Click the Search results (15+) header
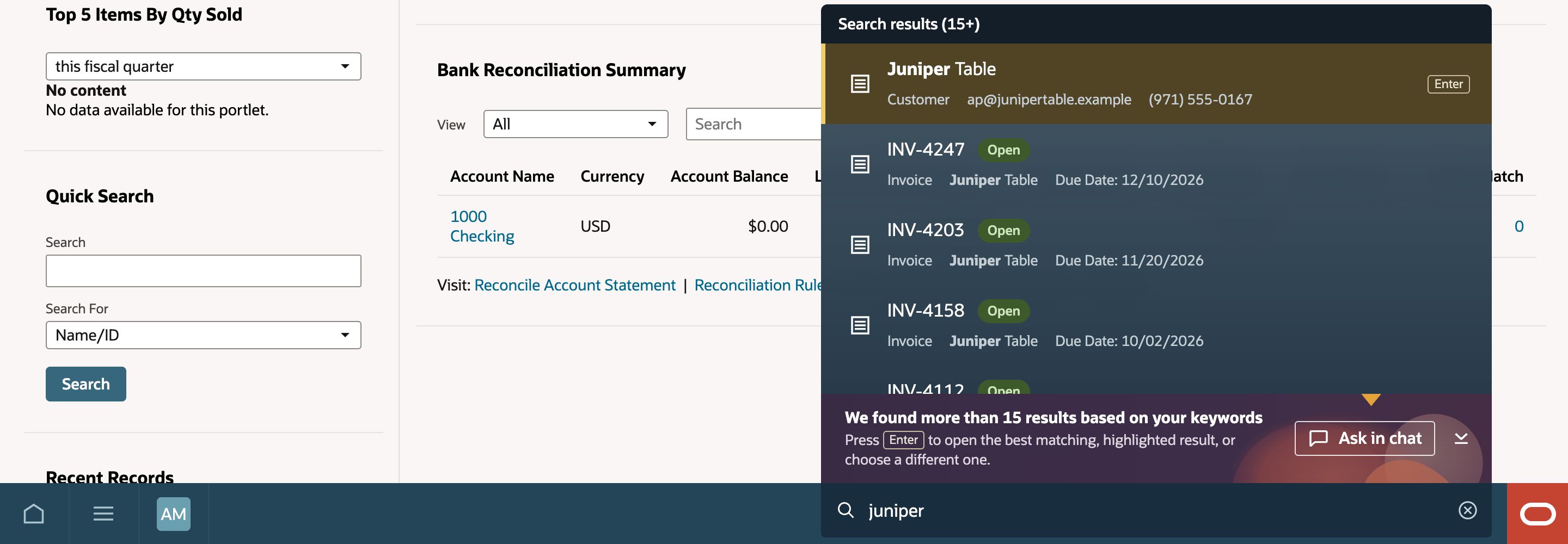 point(908,24)
